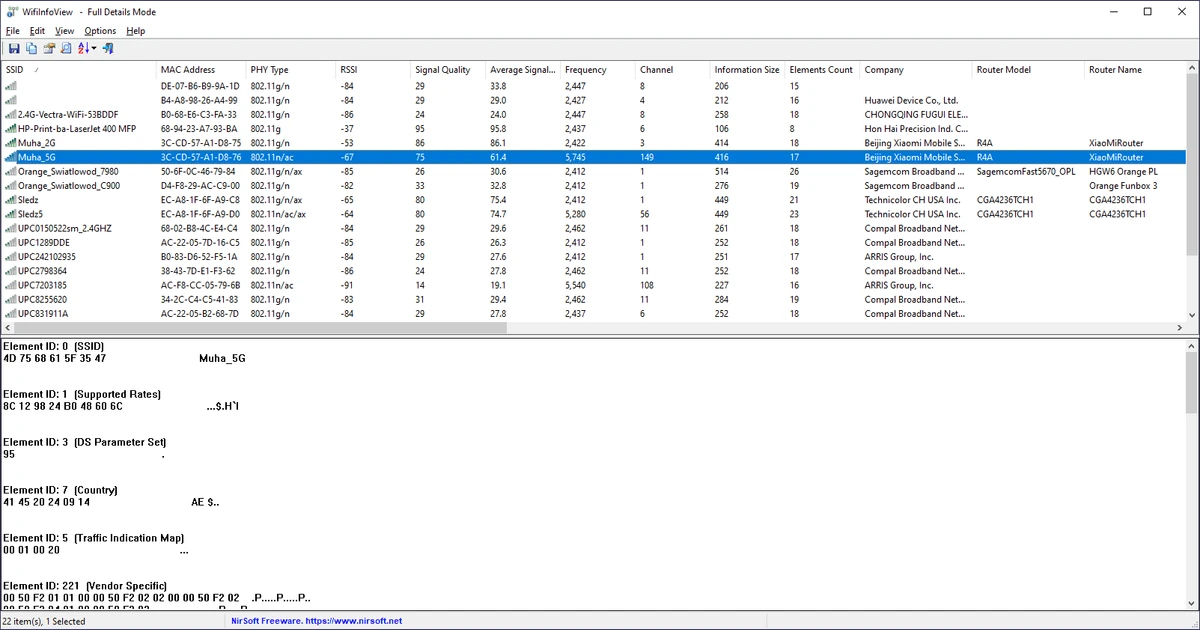Click the Copy Selected Items toolbar icon
Image resolution: width=1200 pixels, height=630 pixels.
tap(32, 48)
